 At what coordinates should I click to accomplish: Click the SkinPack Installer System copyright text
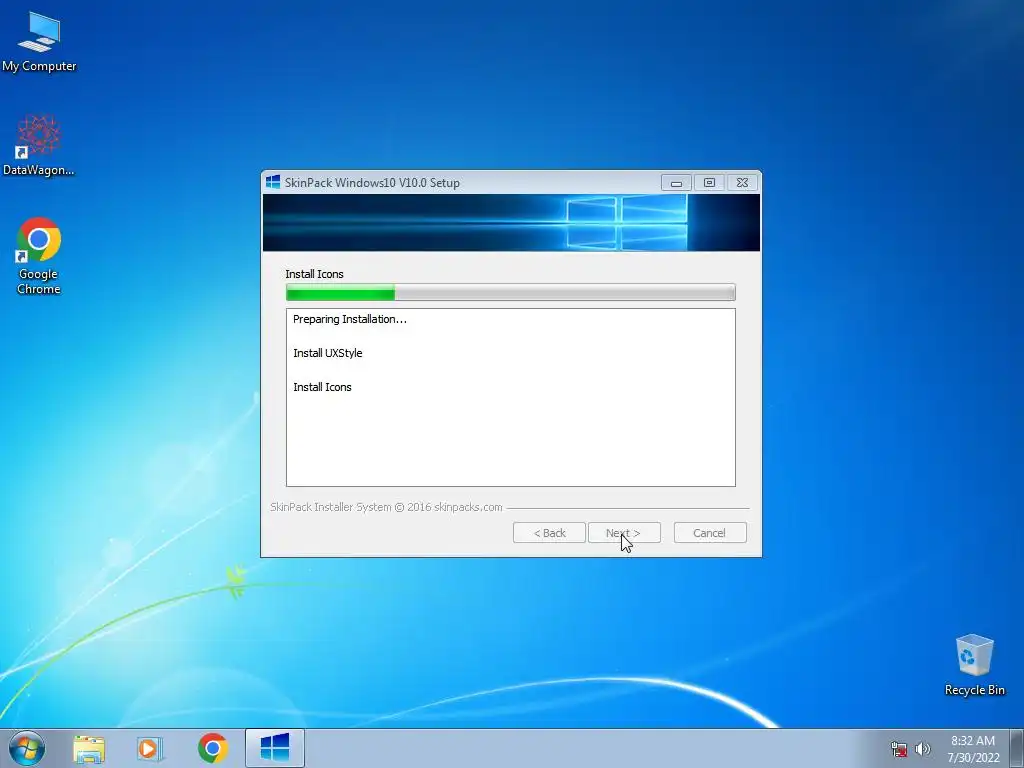(x=387, y=507)
